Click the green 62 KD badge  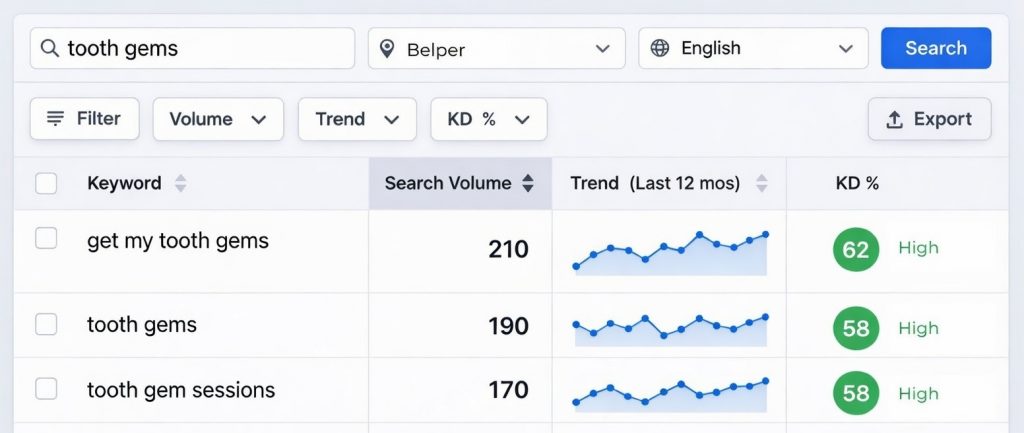856,249
